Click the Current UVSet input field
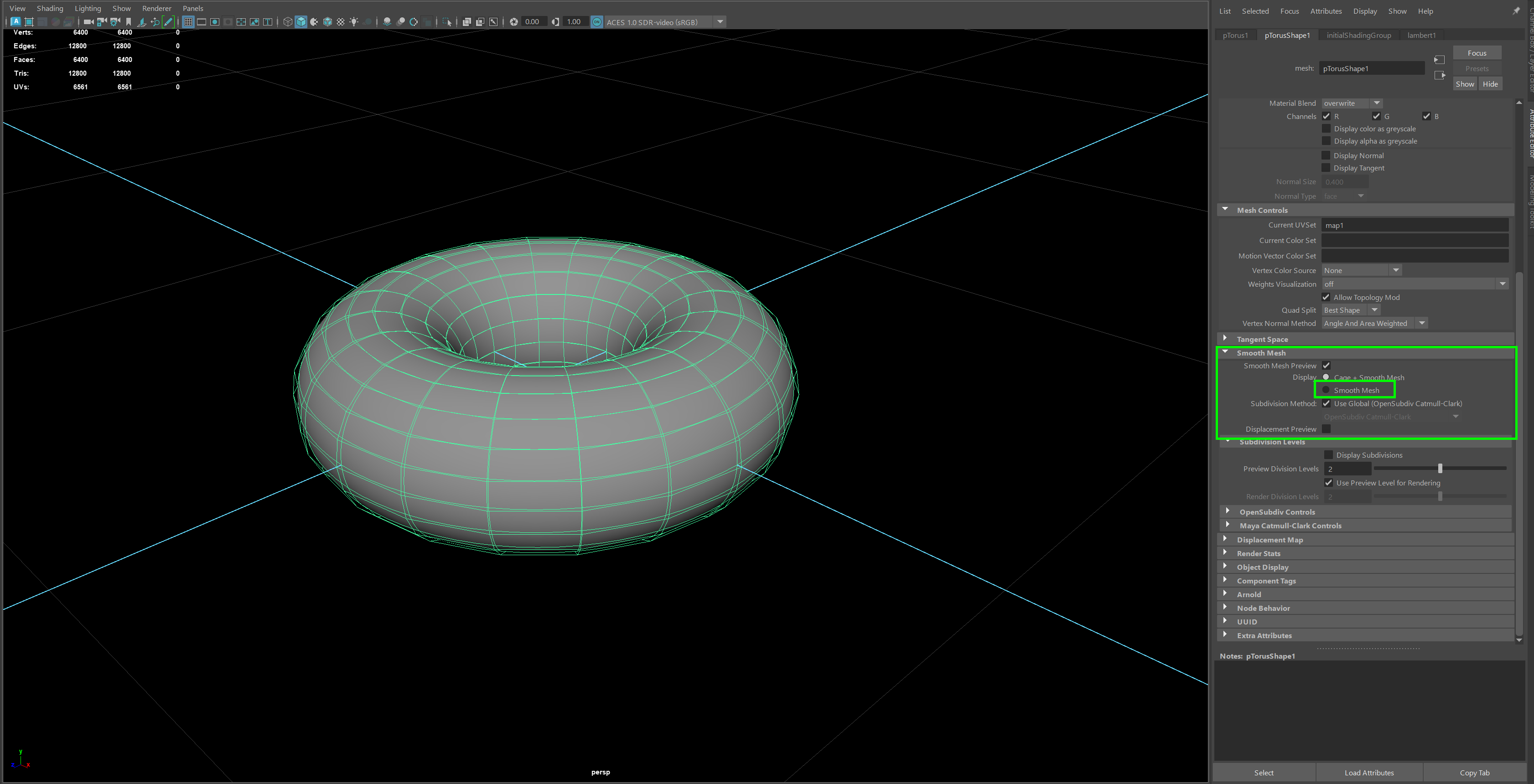The height and width of the screenshot is (784, 1534). point(1415,225)
